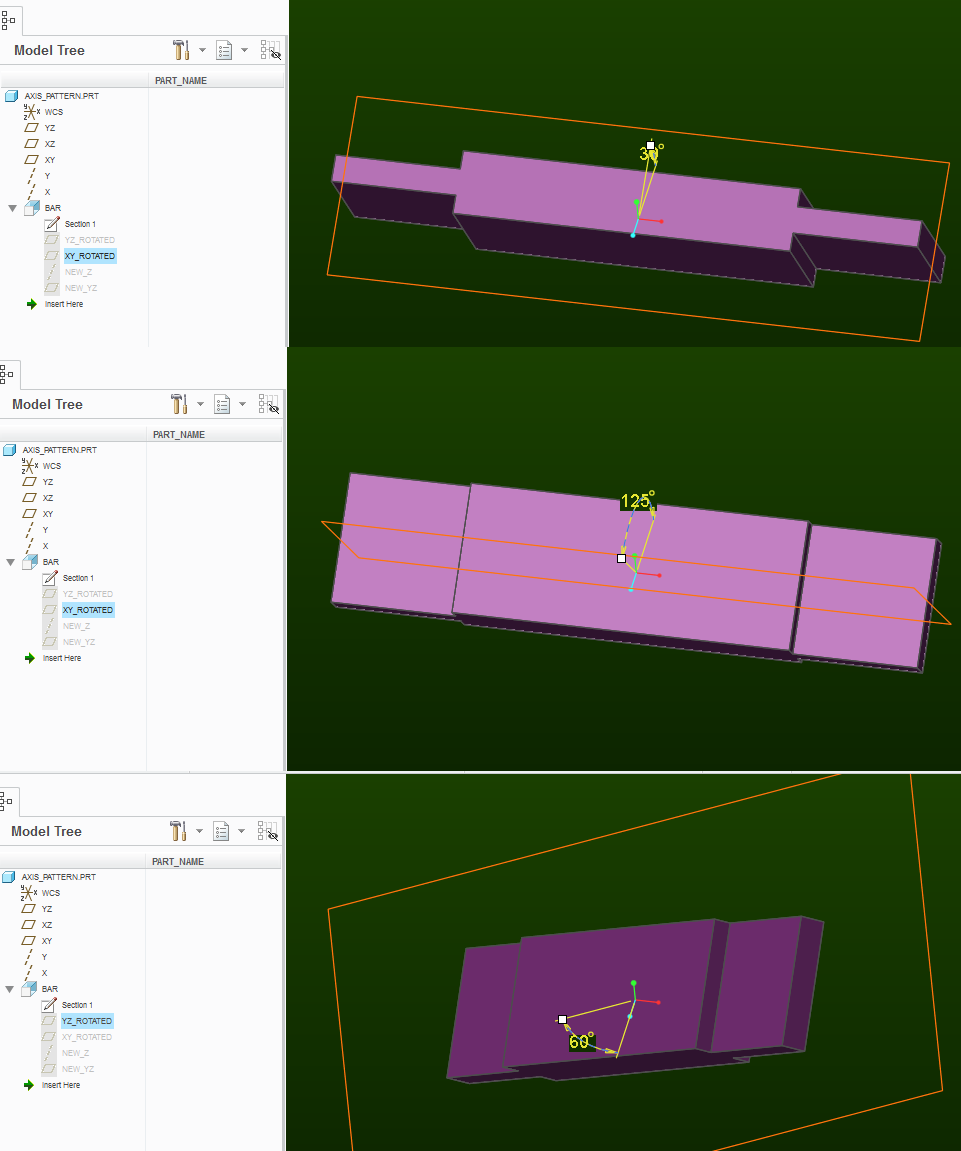
Task: Open tree settings hammer icon beside the 30° view
Action: click(x=181, y=50)
